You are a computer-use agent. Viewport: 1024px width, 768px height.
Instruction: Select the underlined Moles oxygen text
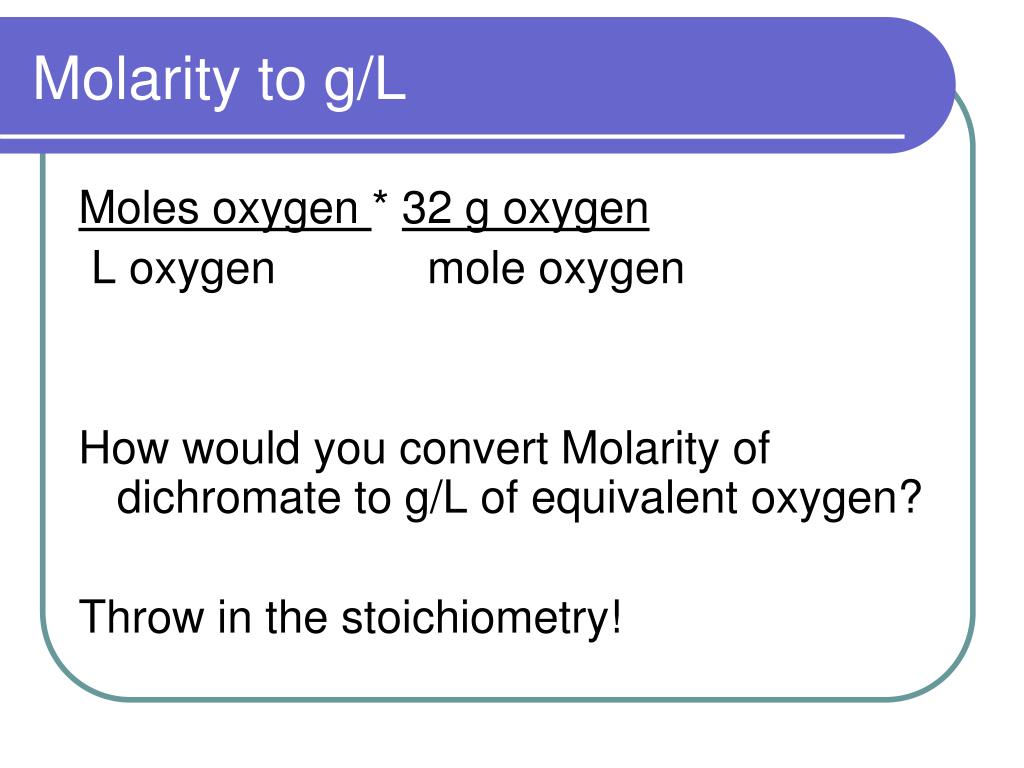[225, 209]
